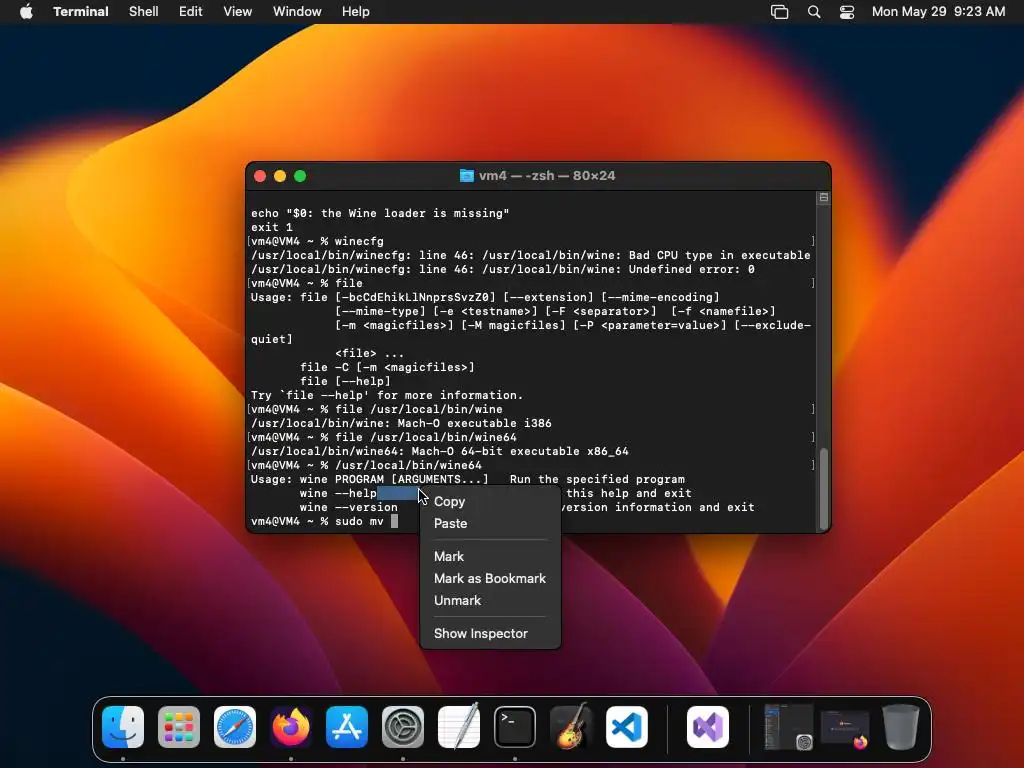1024x768 pixels.
Task: Click the "Undefined error: 0" line
Action: point(503,269)
